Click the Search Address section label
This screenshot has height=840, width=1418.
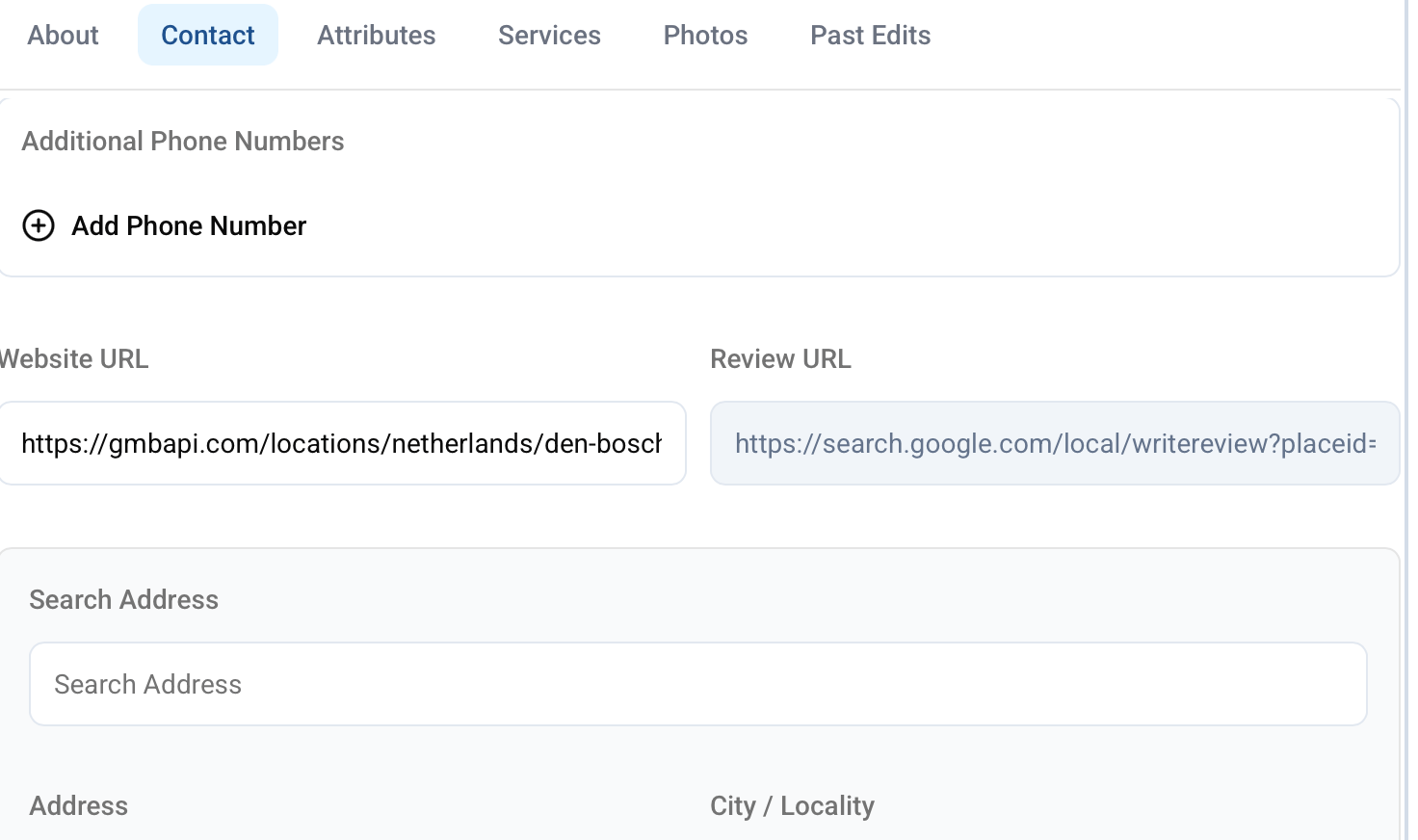coord(123,600)
